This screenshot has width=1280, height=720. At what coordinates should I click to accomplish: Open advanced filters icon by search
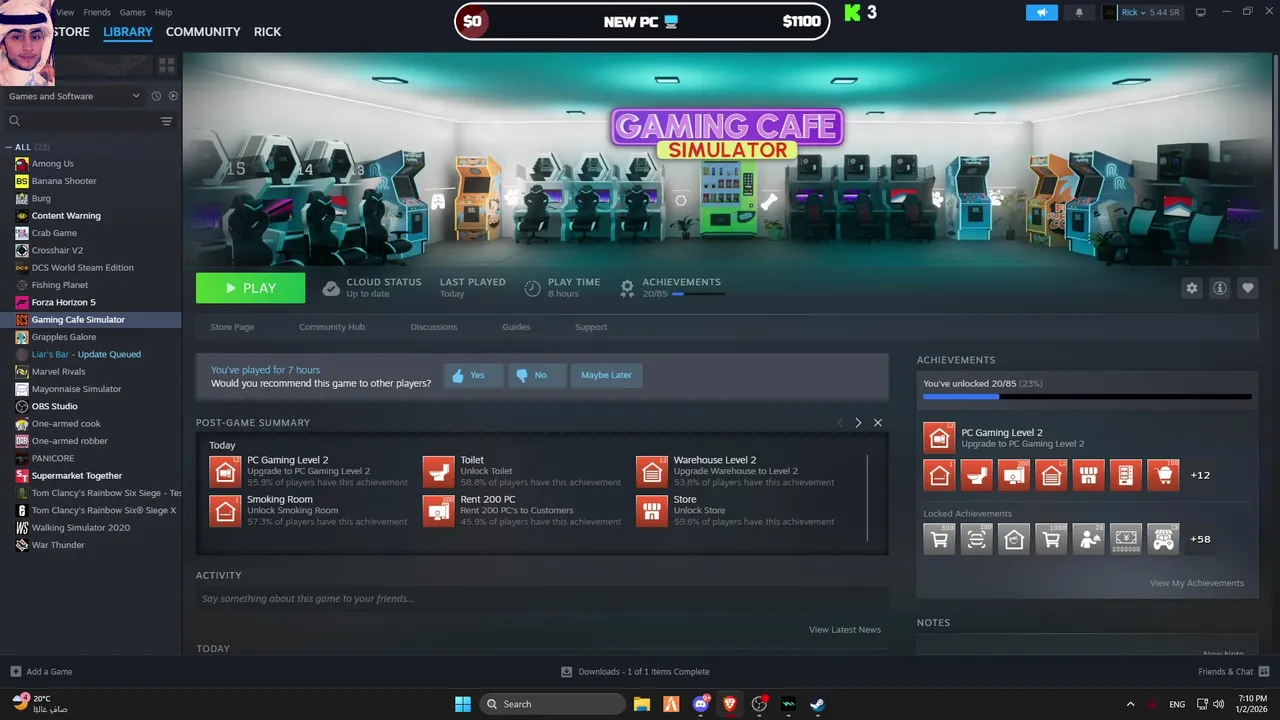166,121
